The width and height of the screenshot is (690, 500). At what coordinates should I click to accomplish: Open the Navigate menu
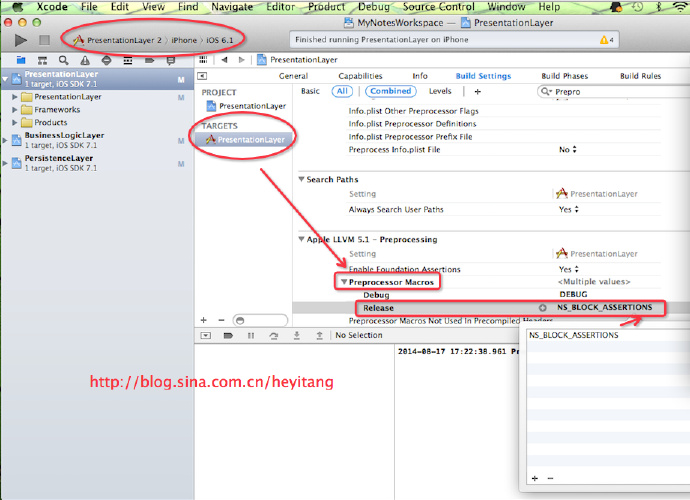(x=232, y=7)
